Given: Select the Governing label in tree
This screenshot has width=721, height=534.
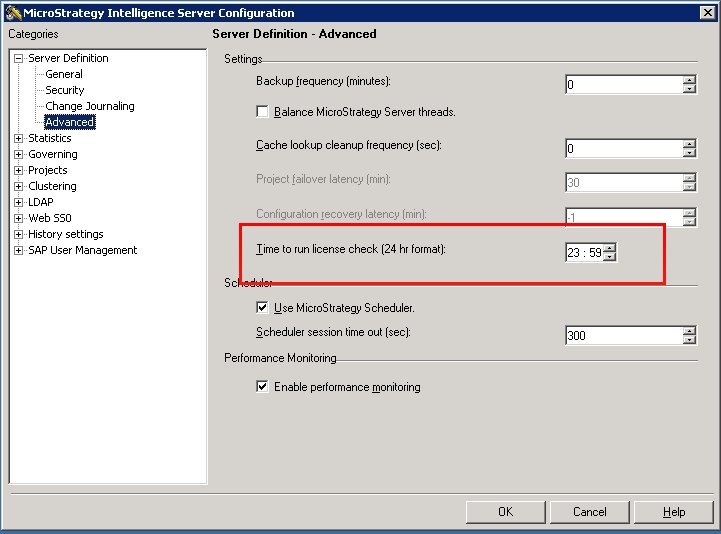Looking at the screenshot, I should 53,154.
